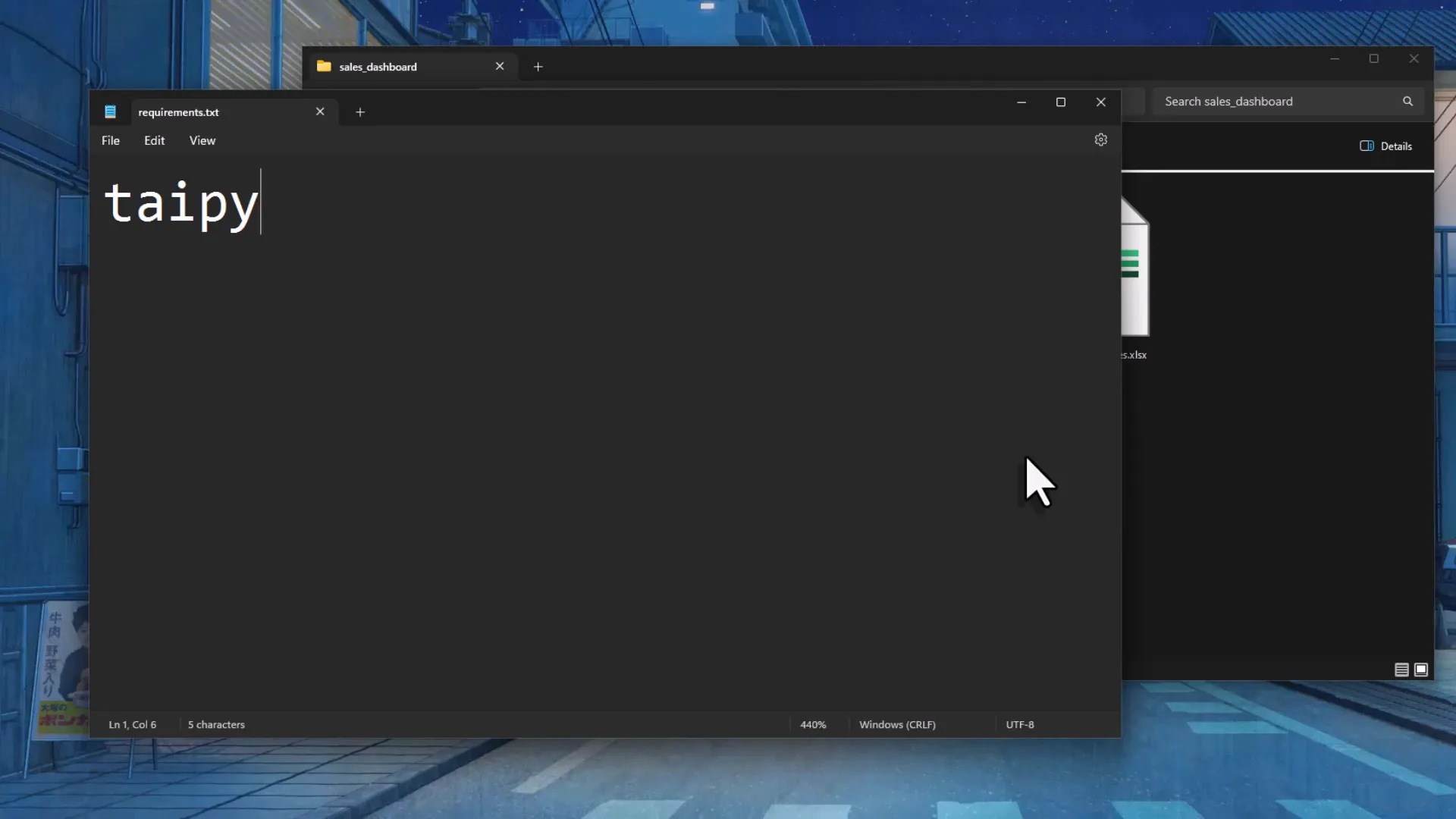Open Notepad settings via the gear icon
This screenshot has height=819, width=1456.
click(x=1100, y=140)
